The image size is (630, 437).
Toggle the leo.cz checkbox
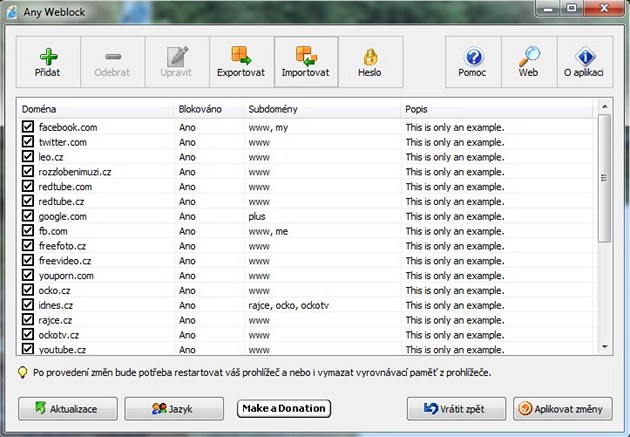click(28, 157)
